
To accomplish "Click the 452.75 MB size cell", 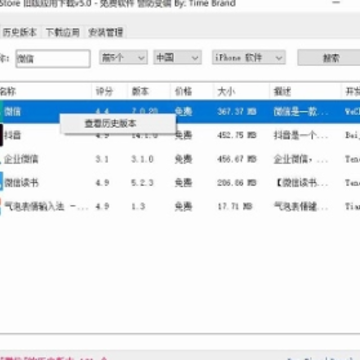I will pos(237,135).
